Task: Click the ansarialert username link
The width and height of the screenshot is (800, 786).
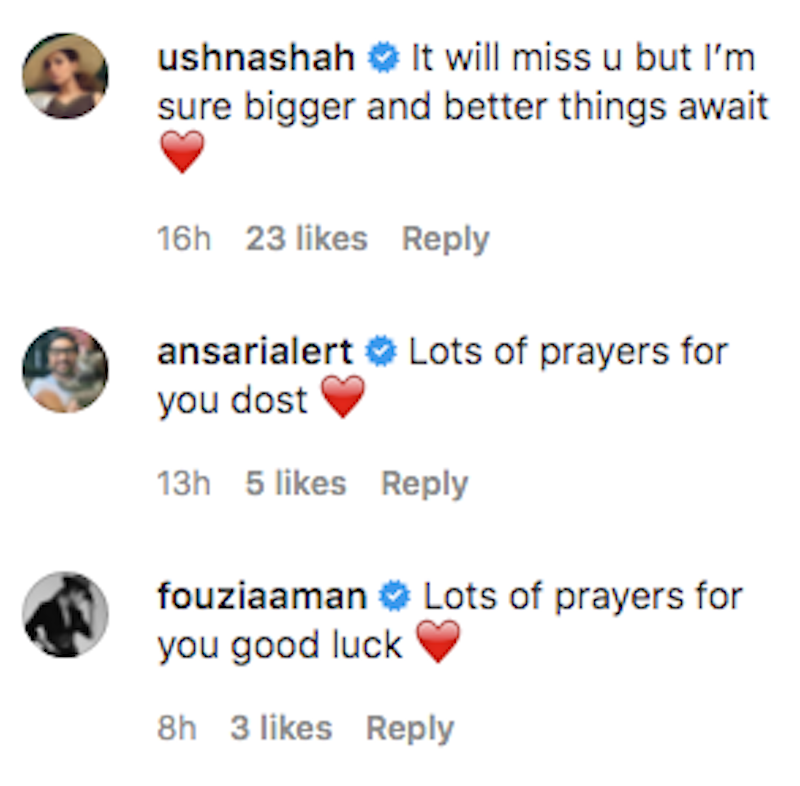Action: coord(255,352)
